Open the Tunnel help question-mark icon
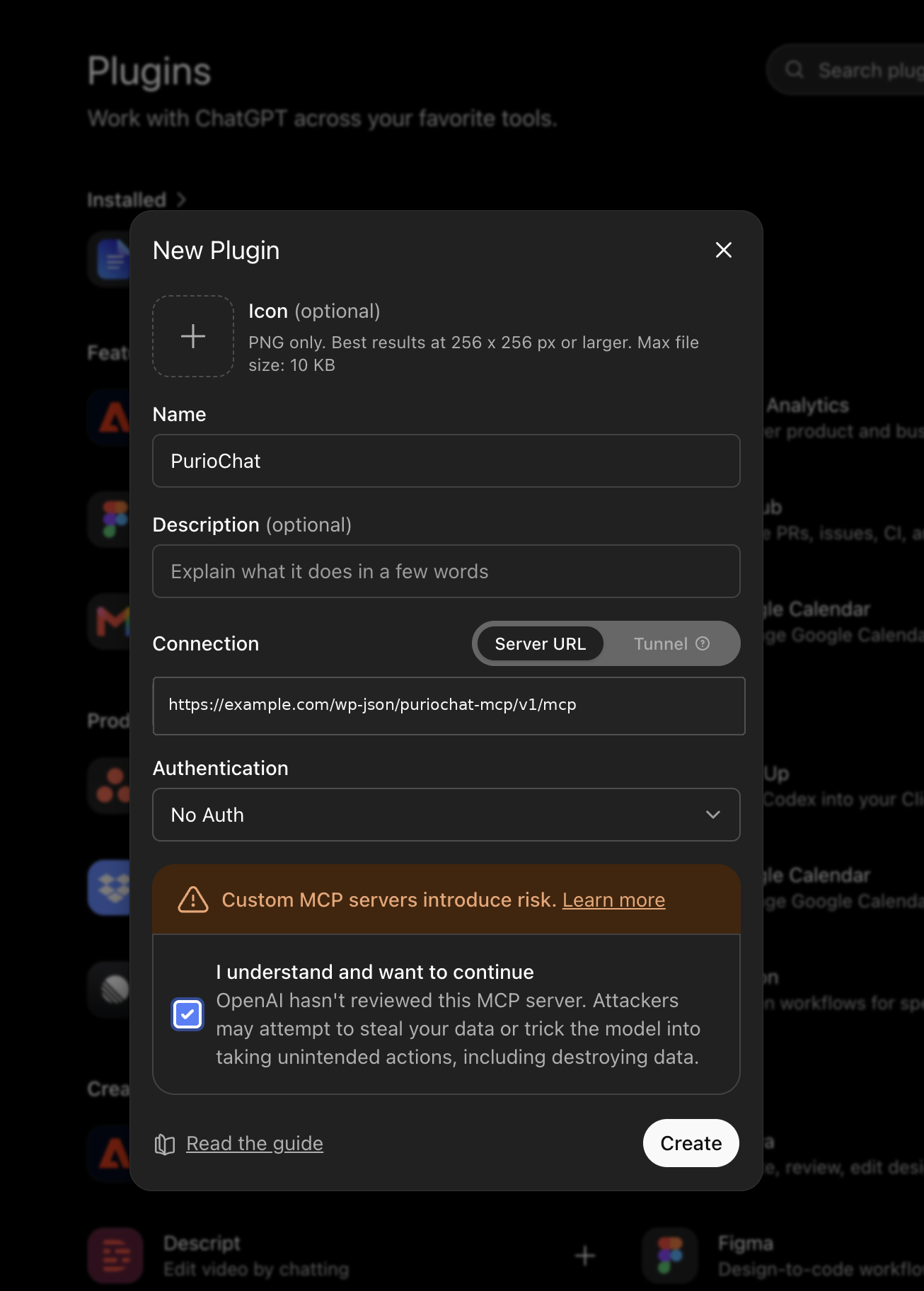 click(703, 643)
